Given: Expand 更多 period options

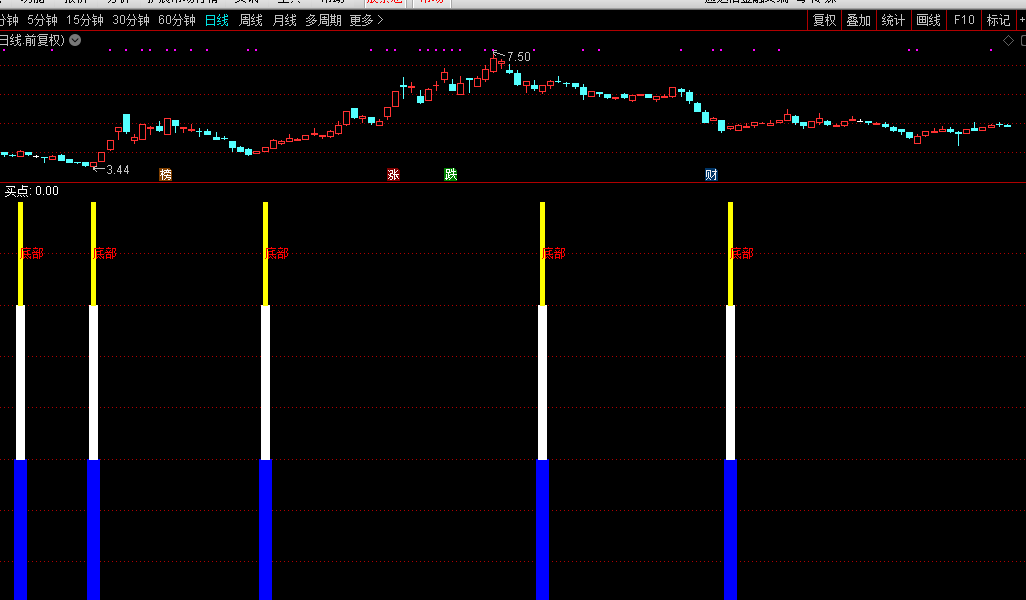Looking at the screenshot, I should point(366,20).
